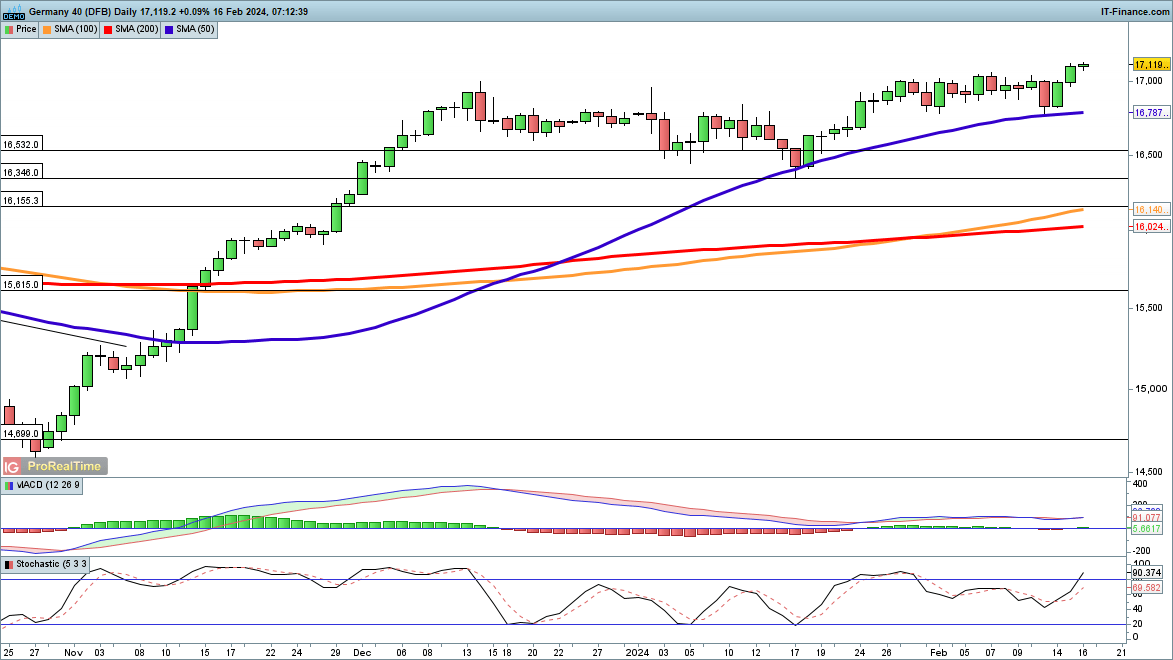
Task: Select the 15,615.0 horizontal level label
Action: tap(21, 284)
